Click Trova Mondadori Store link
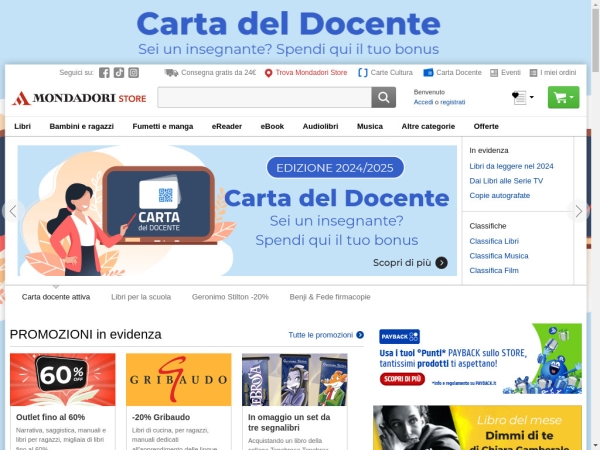 coord(311,72)
